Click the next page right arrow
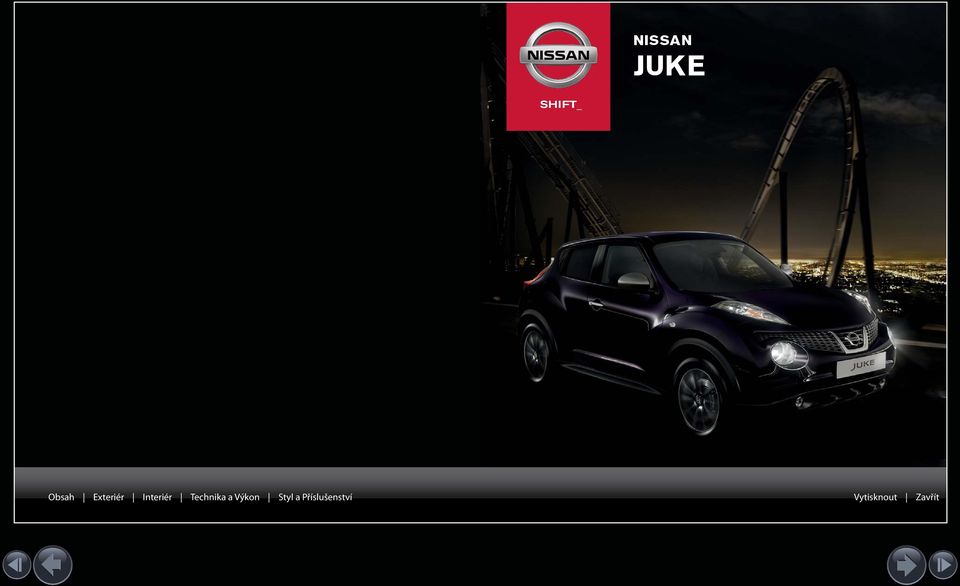The image size is (960, 586). tap(906, 565)
